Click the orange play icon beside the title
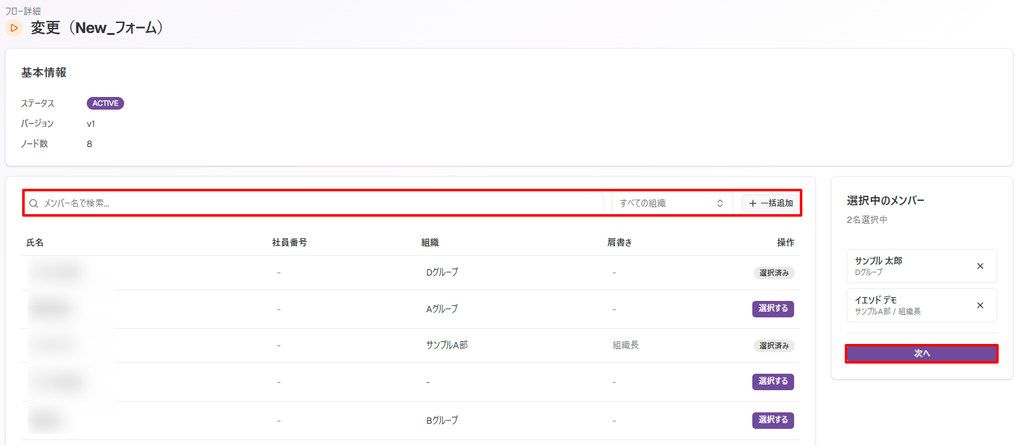Viewport: 1024px width, 446px height. click(14, 28)
